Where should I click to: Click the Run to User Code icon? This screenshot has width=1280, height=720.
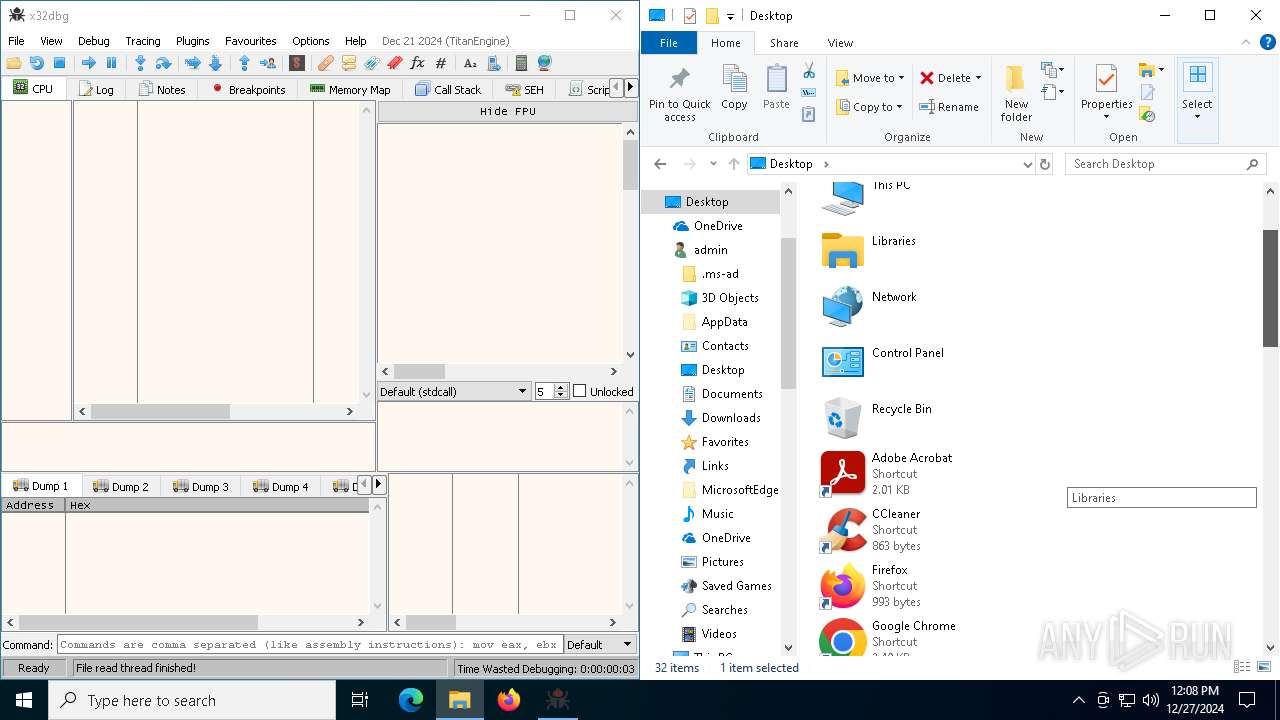coord(267,63)
